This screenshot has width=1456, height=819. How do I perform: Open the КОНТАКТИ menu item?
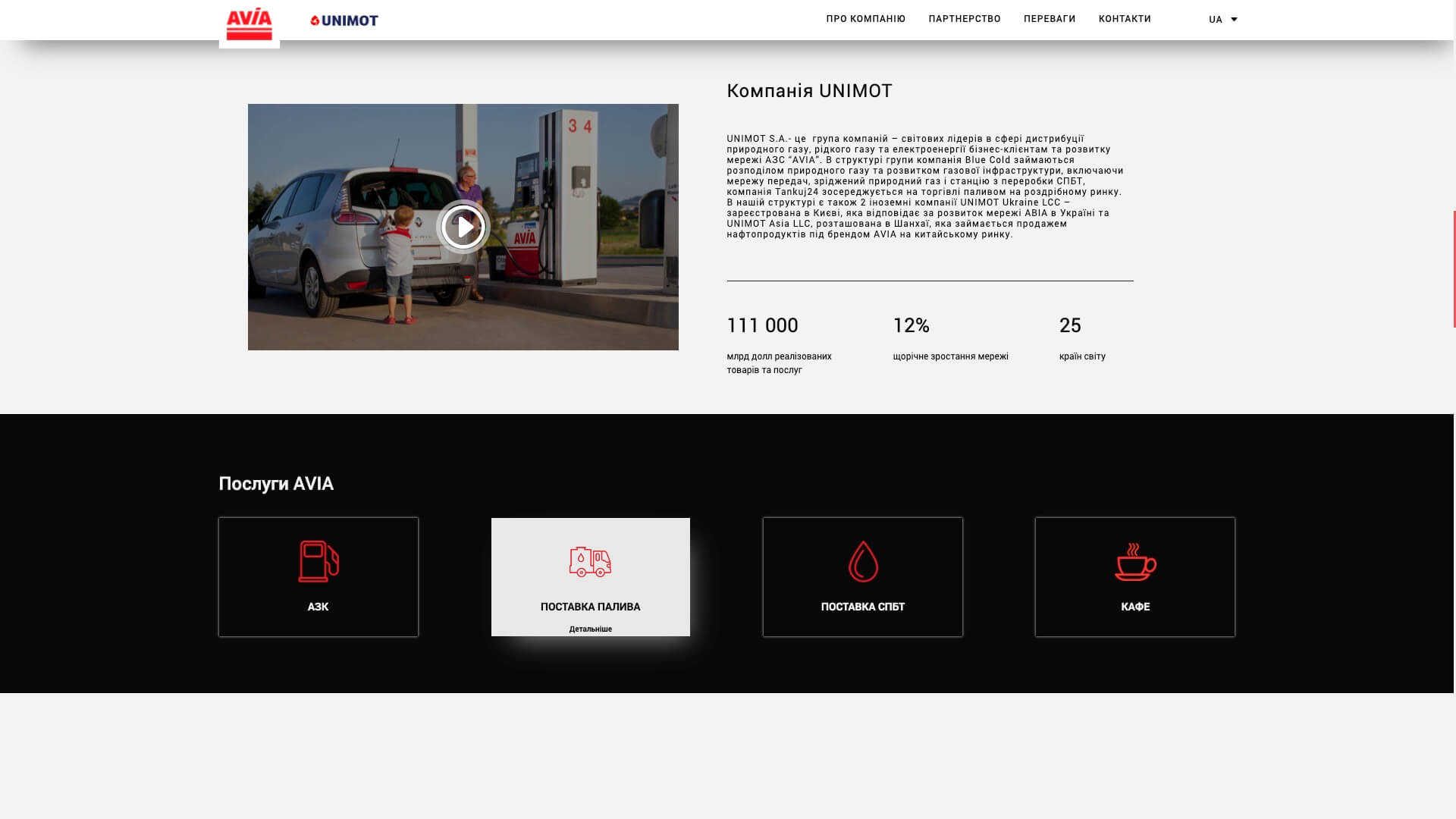pyautogui.click(x=1124, y=19)
